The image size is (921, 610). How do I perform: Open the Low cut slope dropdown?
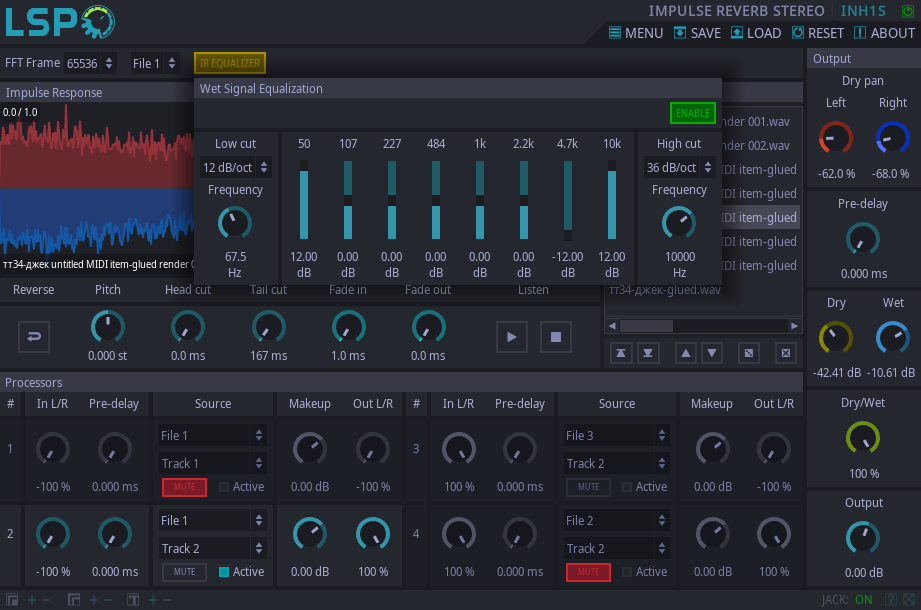235,167
